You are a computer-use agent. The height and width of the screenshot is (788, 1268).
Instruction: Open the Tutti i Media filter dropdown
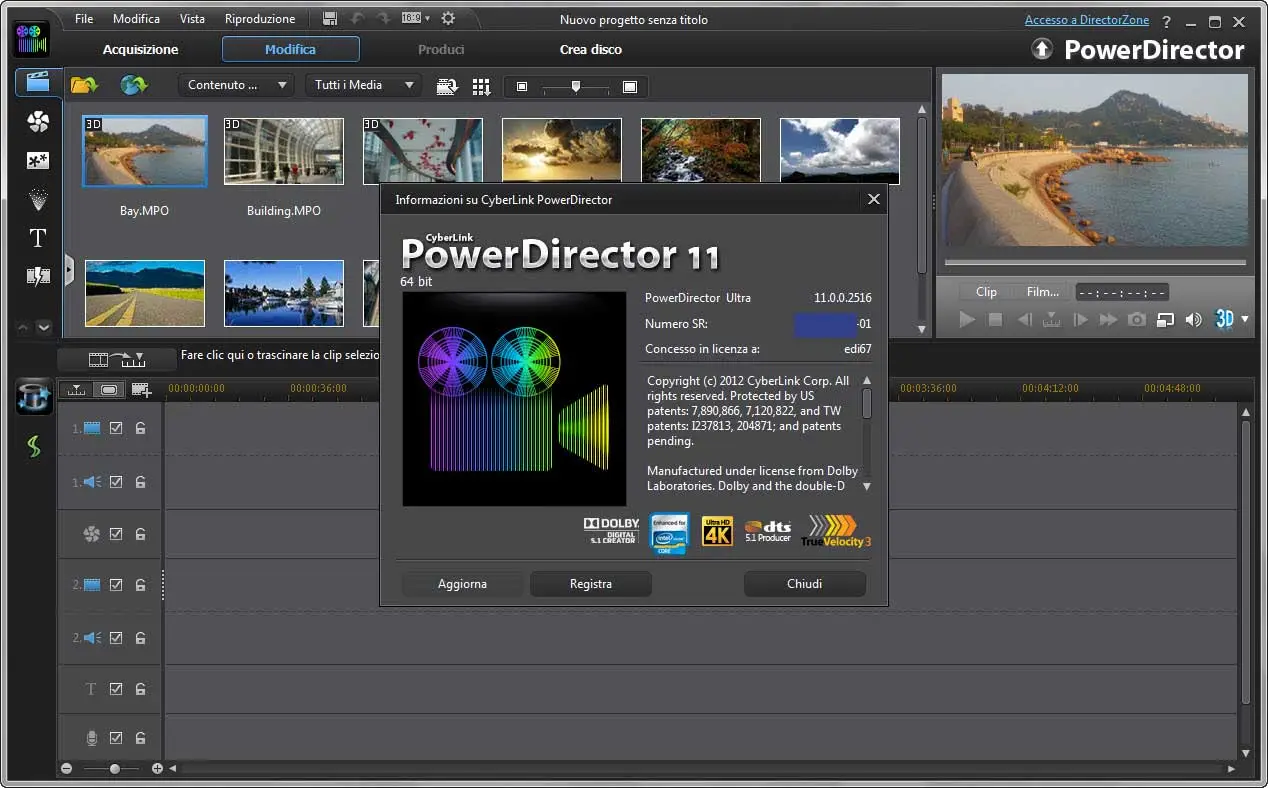click(x=363, y=86)
